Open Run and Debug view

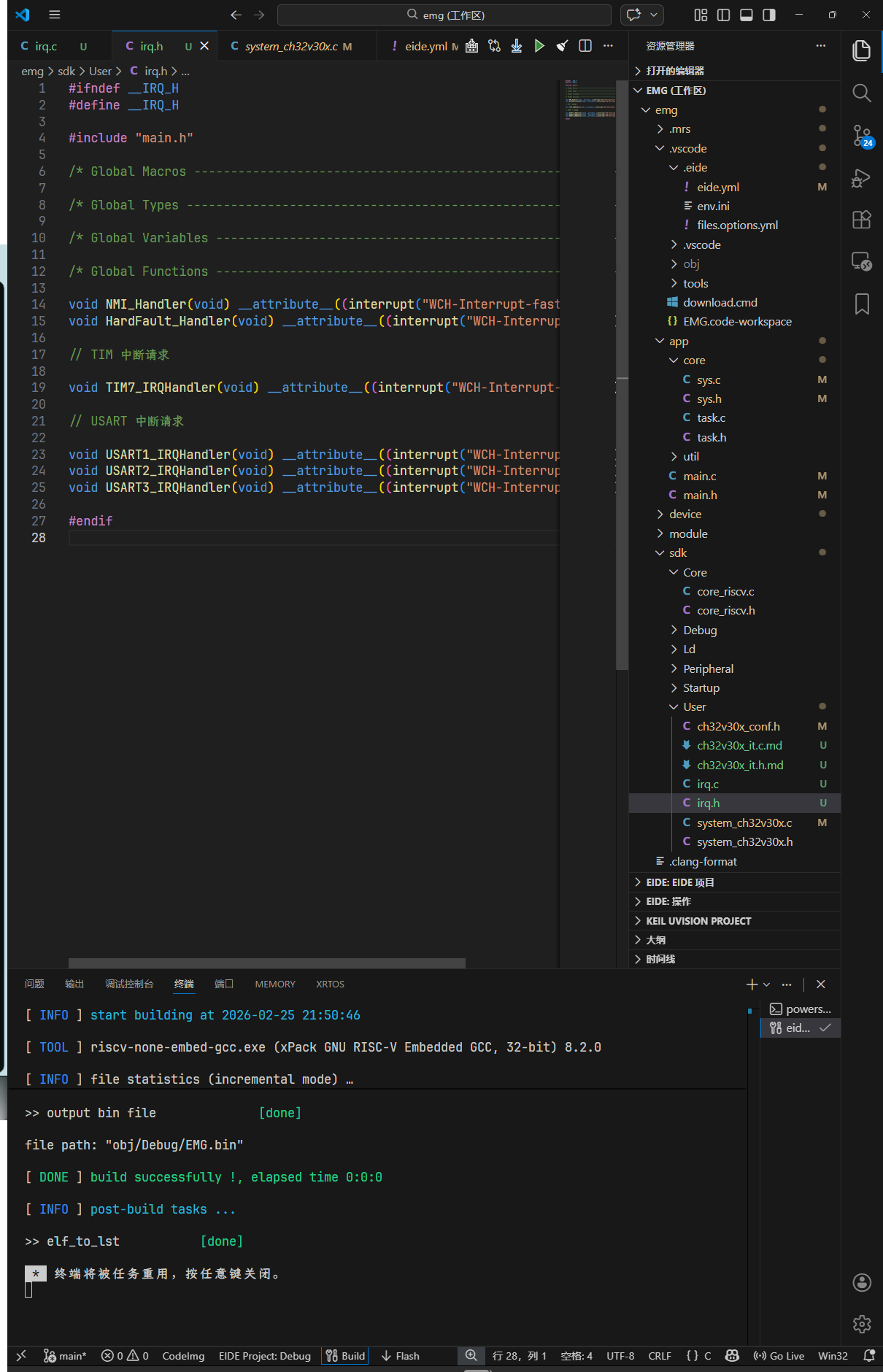862,178
